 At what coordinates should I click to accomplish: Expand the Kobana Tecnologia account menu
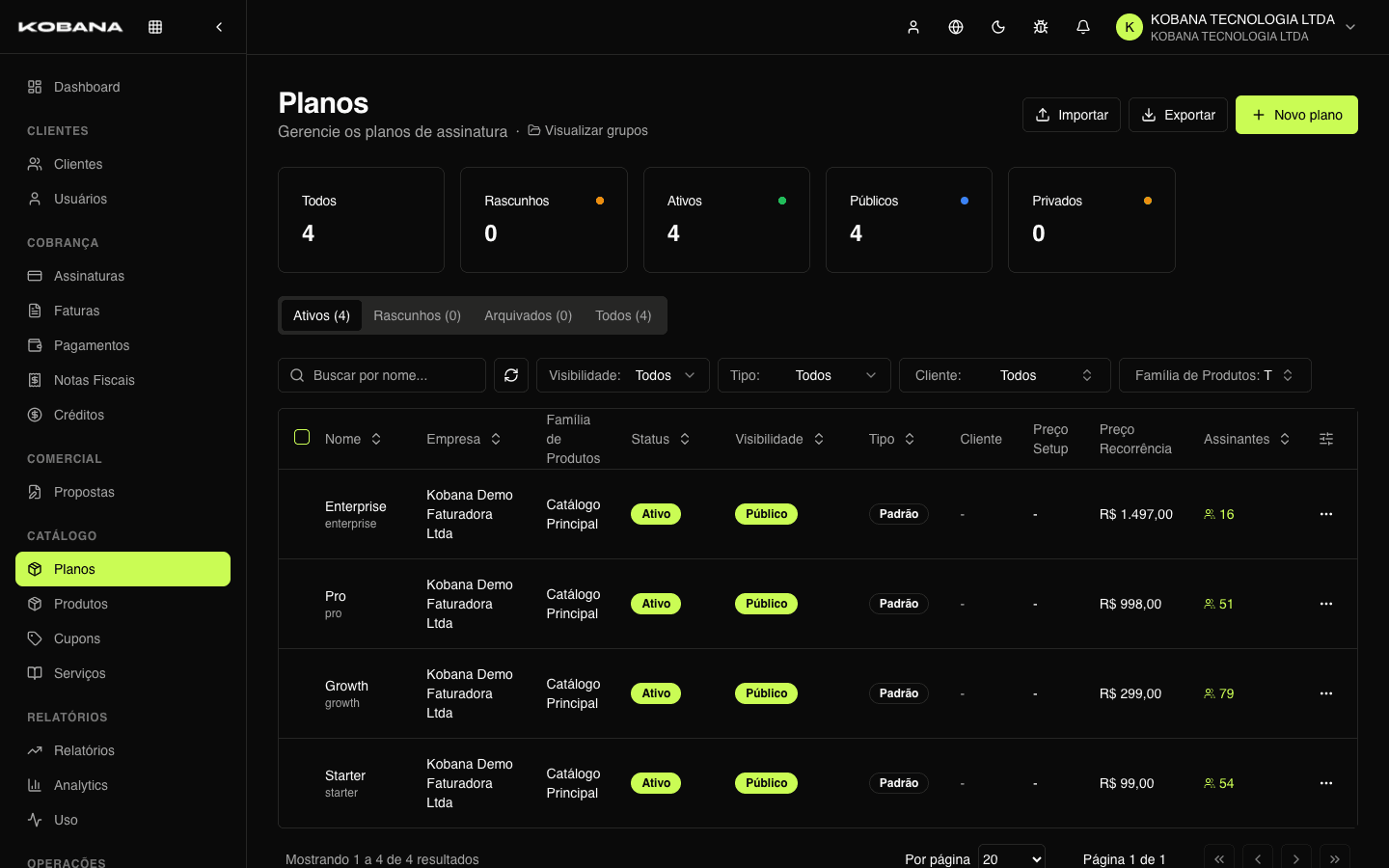pos(1237,27)
